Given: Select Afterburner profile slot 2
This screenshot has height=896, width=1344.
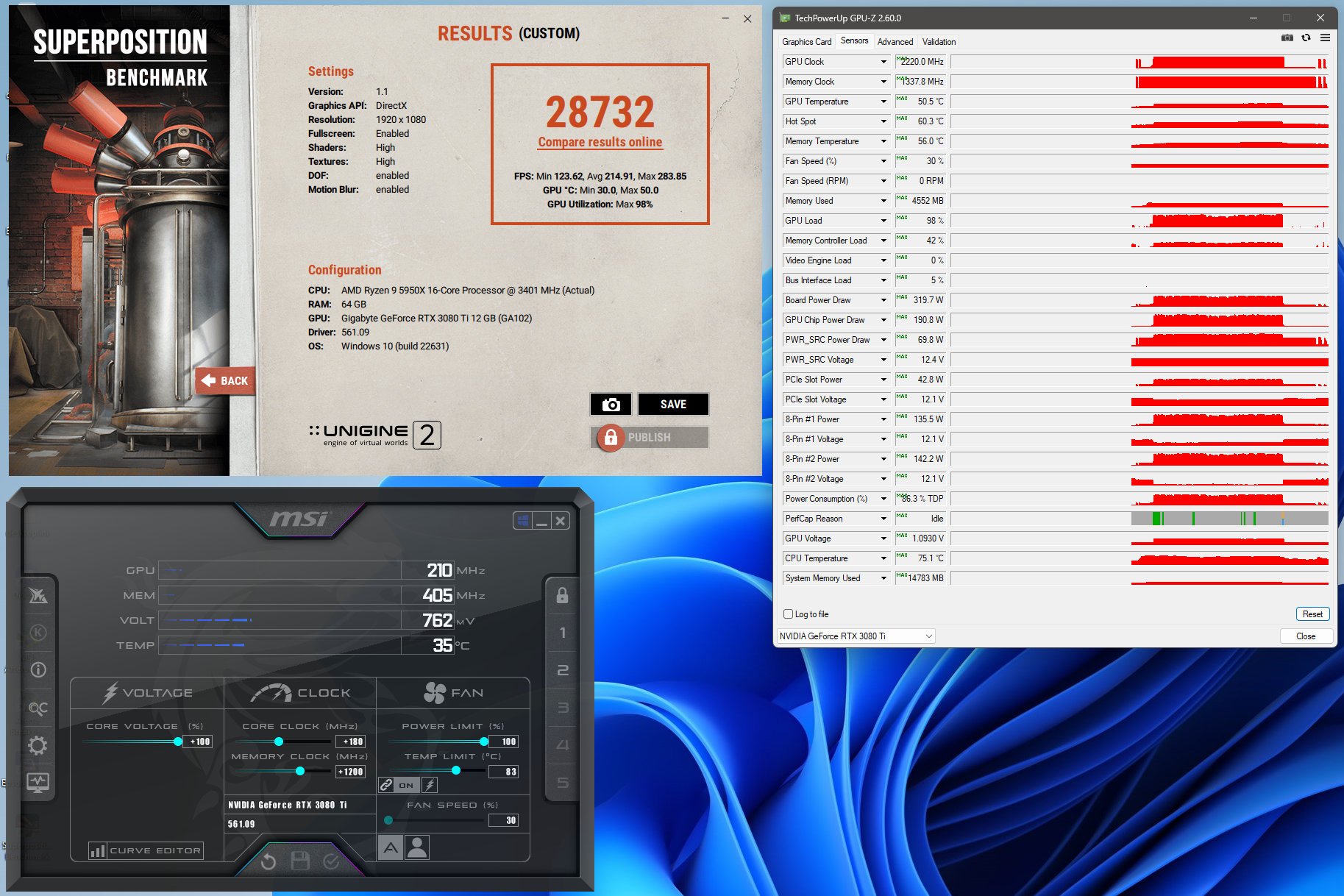Looking at the screenshot, I should coord(562,670).
